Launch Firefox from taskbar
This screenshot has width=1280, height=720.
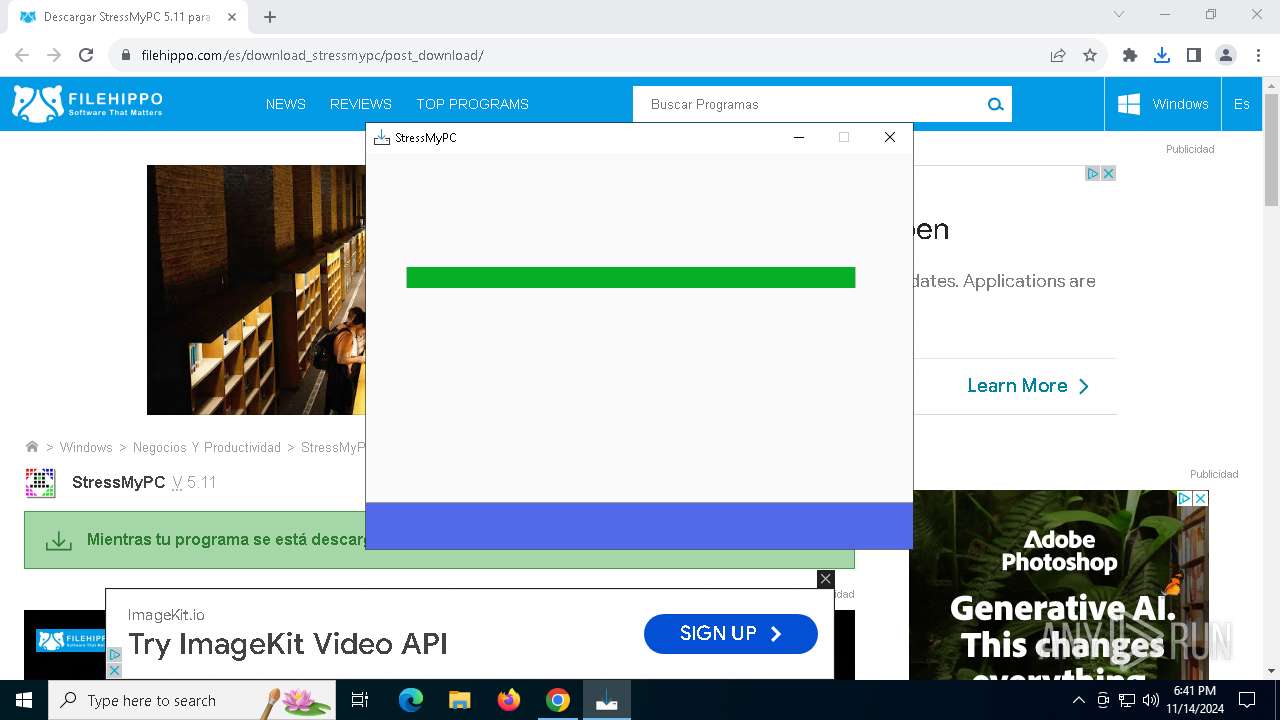[x=509, y=700]
